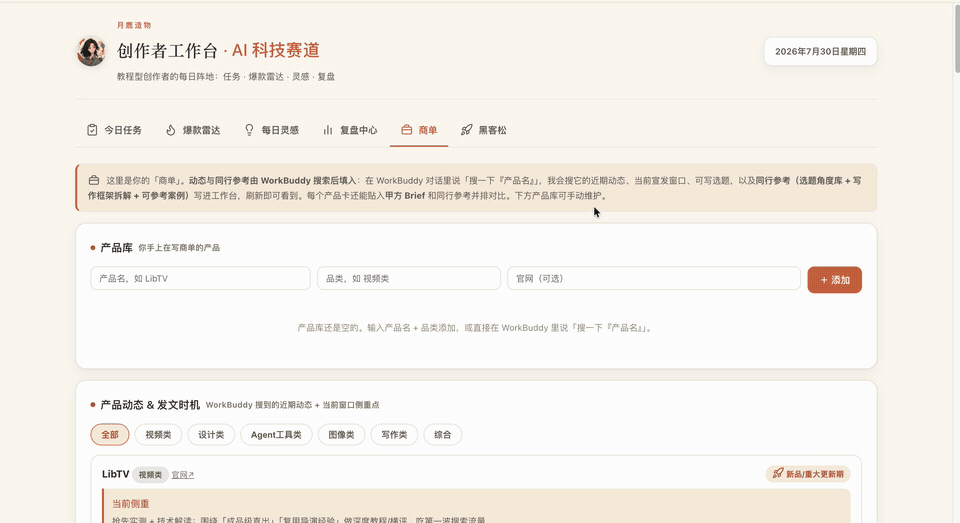960x523 pixels.
Task: Click the 创作者工作台 page title
Action: point(167,51)
